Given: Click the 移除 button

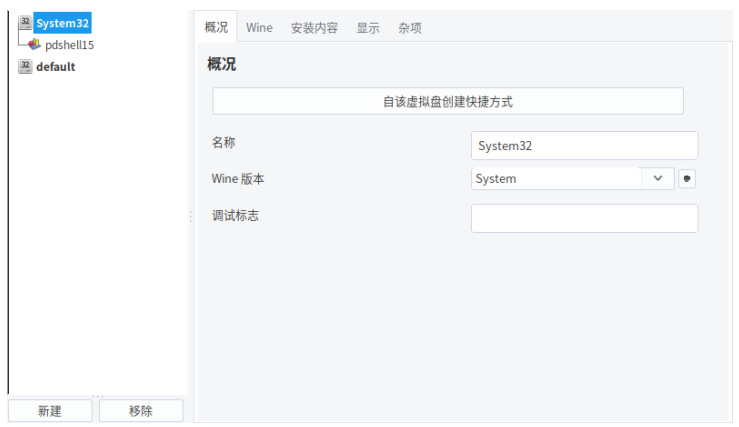Looking at the screenshot, I should 141,411.
